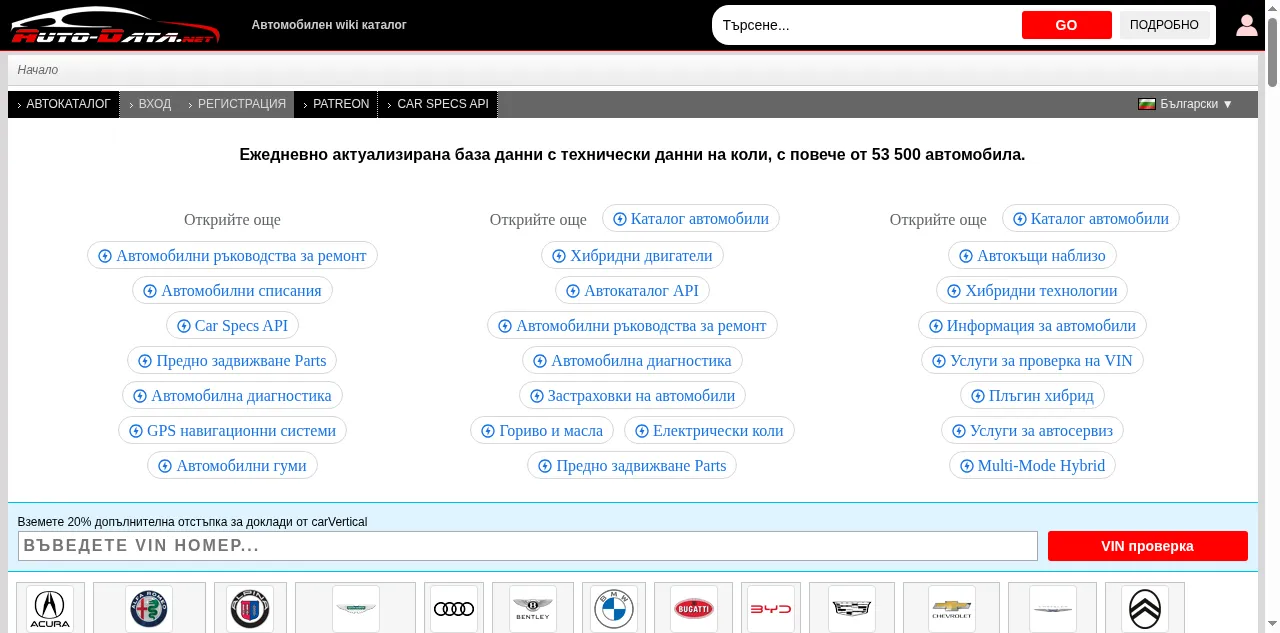Image resolution: width=1280 pixels, height=633 pixels.
Task: Open the Aston Martin brand logo
Action: coord(355,609)
